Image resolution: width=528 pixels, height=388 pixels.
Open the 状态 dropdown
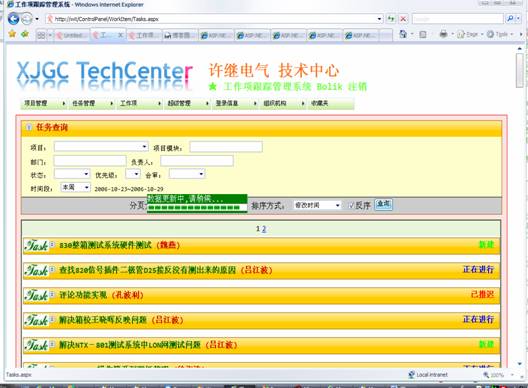(x=72, y=174)
